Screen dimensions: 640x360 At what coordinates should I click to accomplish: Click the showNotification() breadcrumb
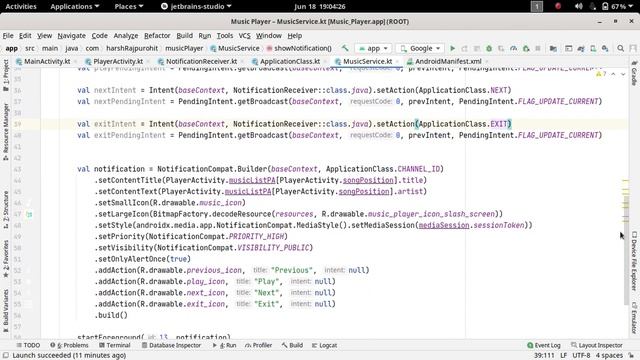[299, 48]
